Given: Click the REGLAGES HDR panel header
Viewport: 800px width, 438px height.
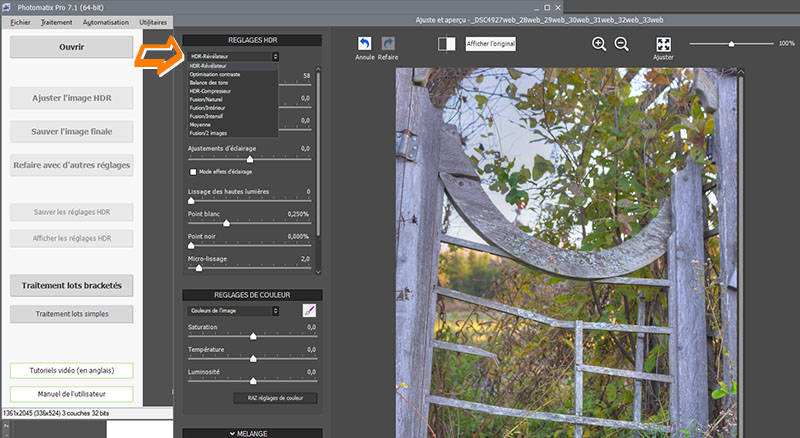Looking at the screenshot, I should pyautogui.click(x=252, y=40).
